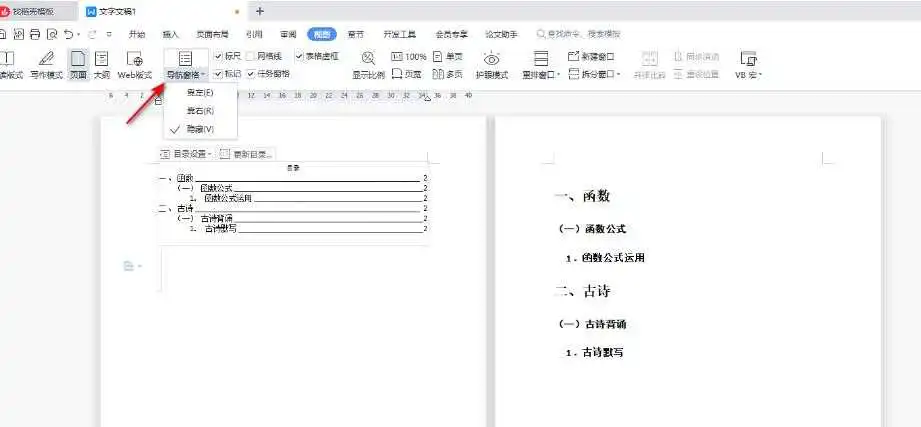Click the paste options icon beside the page
This screenshot has width=921, height=427.
tap(129, 267)
